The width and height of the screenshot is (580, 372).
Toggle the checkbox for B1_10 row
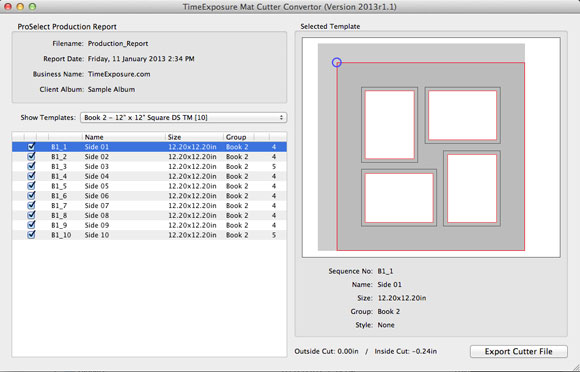(31, 235)
